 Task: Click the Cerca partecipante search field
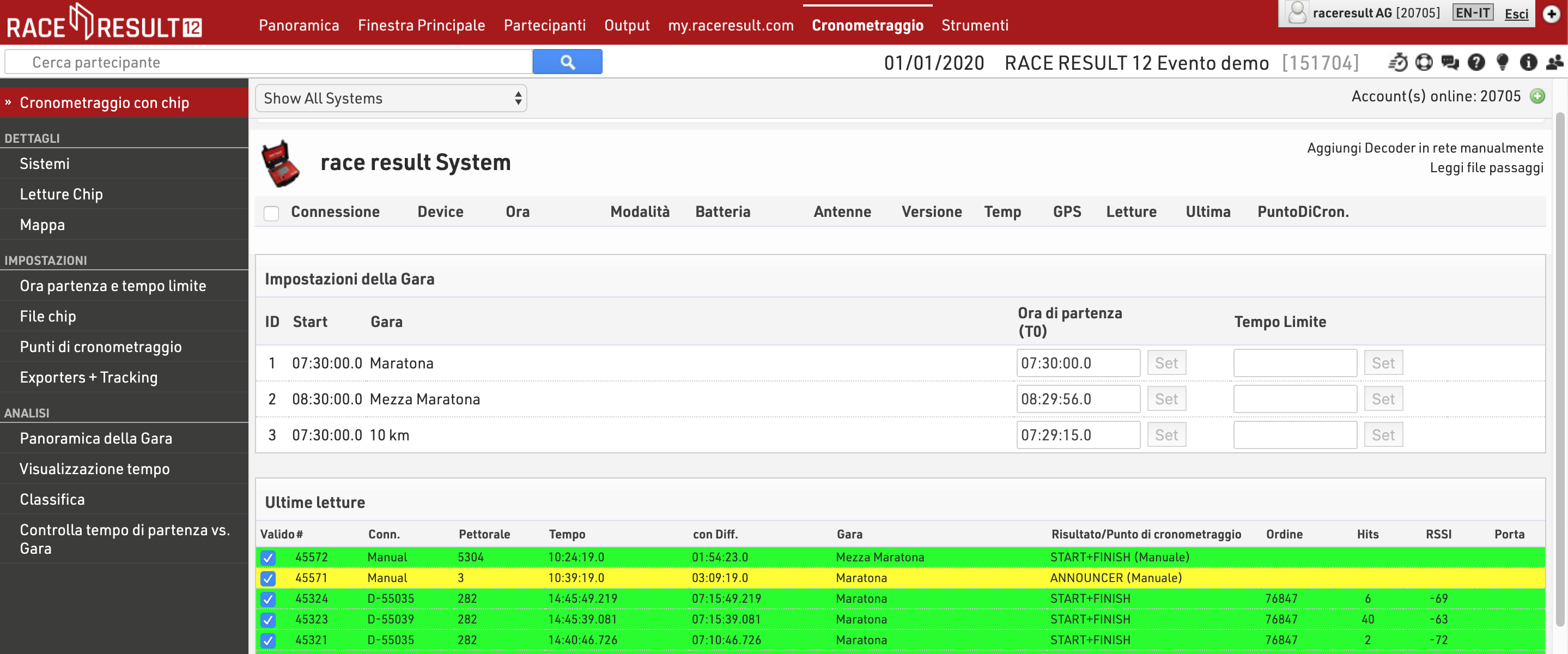(x=269, y=62)
